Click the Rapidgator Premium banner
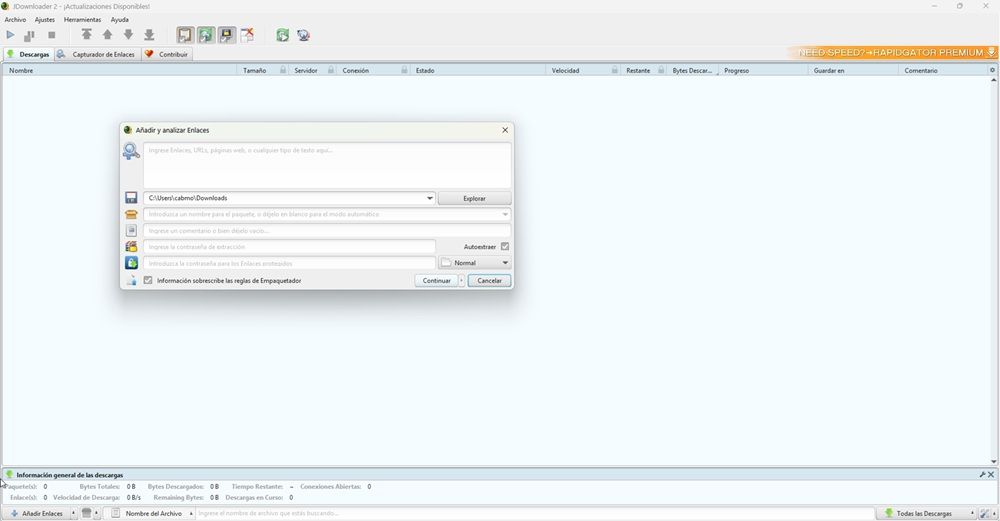The height and width of the screenshot is (521, 1000). pos(893,52)
